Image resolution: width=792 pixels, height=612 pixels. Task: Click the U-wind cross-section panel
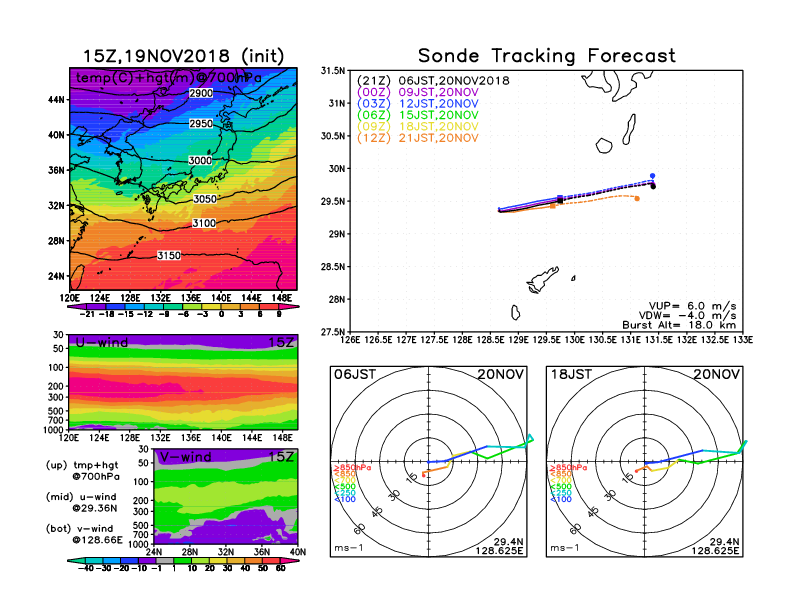click(183, 383)
